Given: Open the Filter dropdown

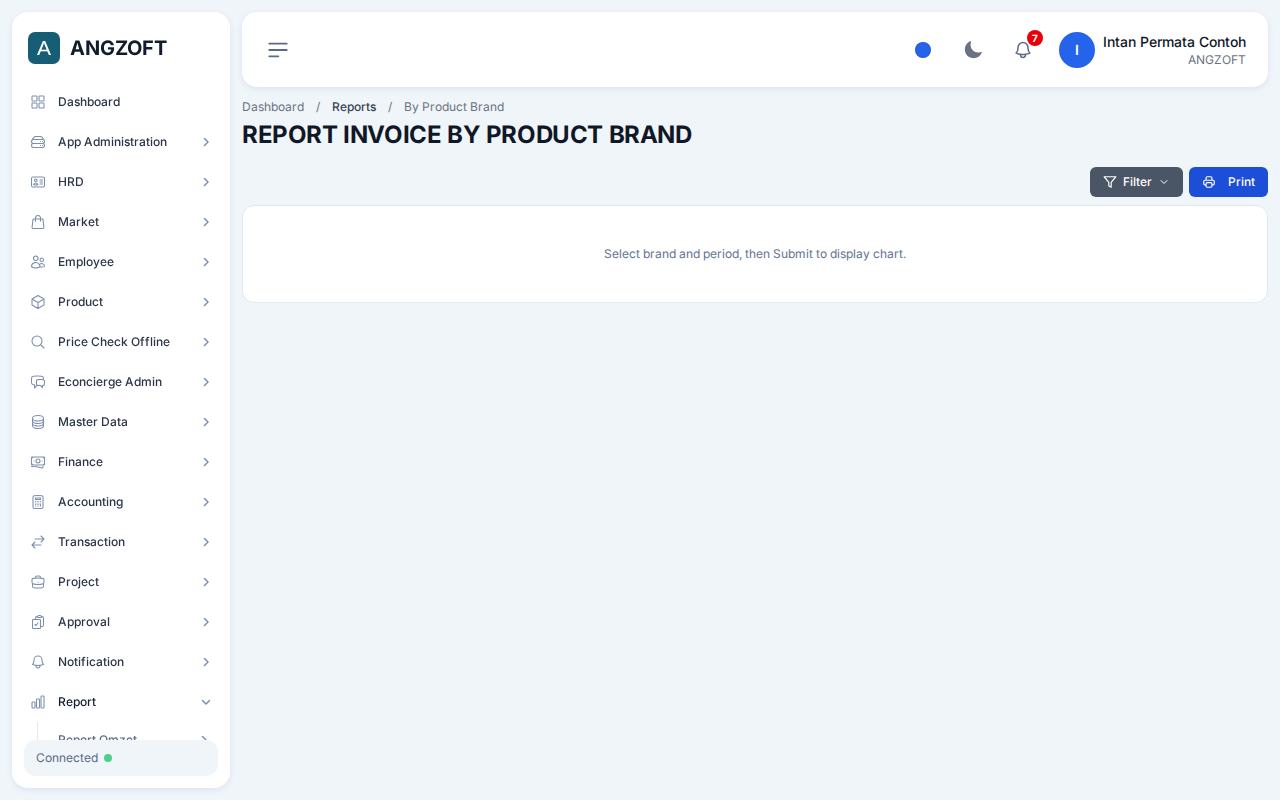Looking at the screenshot, I should tap(1136, 182).
